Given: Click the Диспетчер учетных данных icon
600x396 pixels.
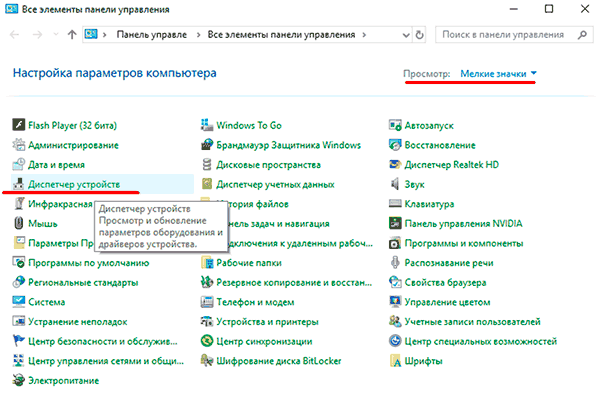Looking at the screenshot, I should (207, 184).
